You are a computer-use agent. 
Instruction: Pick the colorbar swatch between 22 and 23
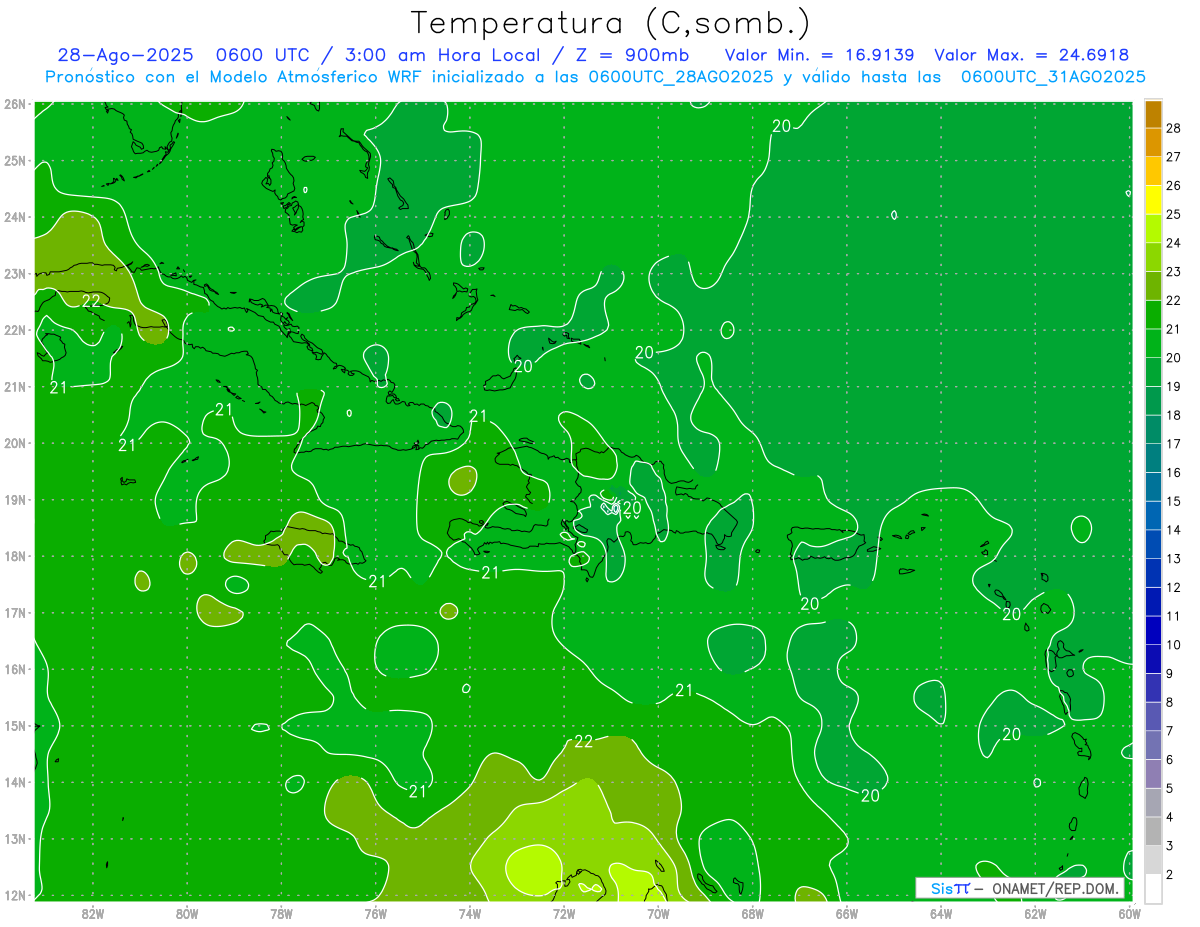tap(1153, 286)
